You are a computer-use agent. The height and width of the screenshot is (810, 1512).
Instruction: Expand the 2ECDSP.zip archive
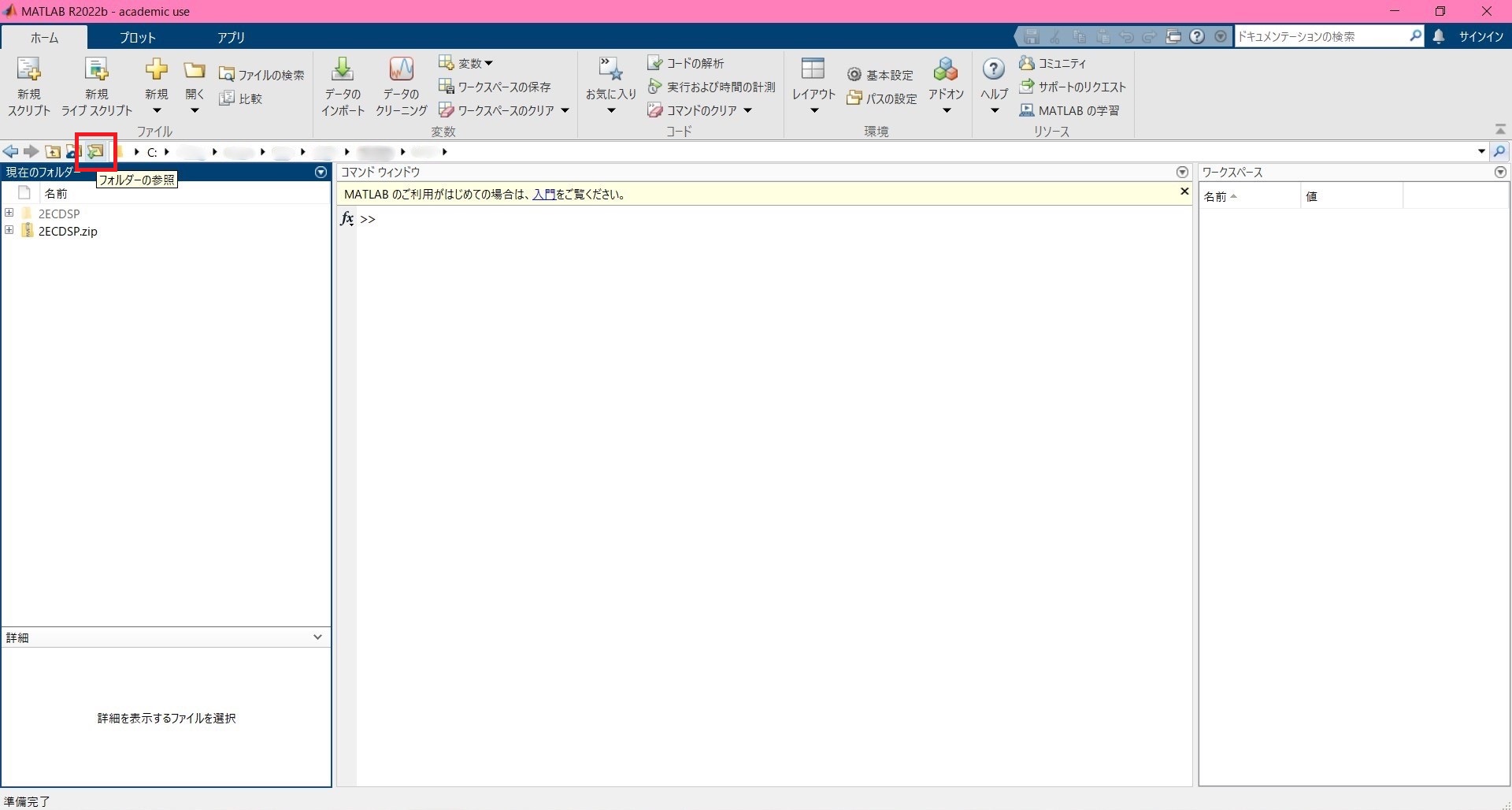coord(9,230)
